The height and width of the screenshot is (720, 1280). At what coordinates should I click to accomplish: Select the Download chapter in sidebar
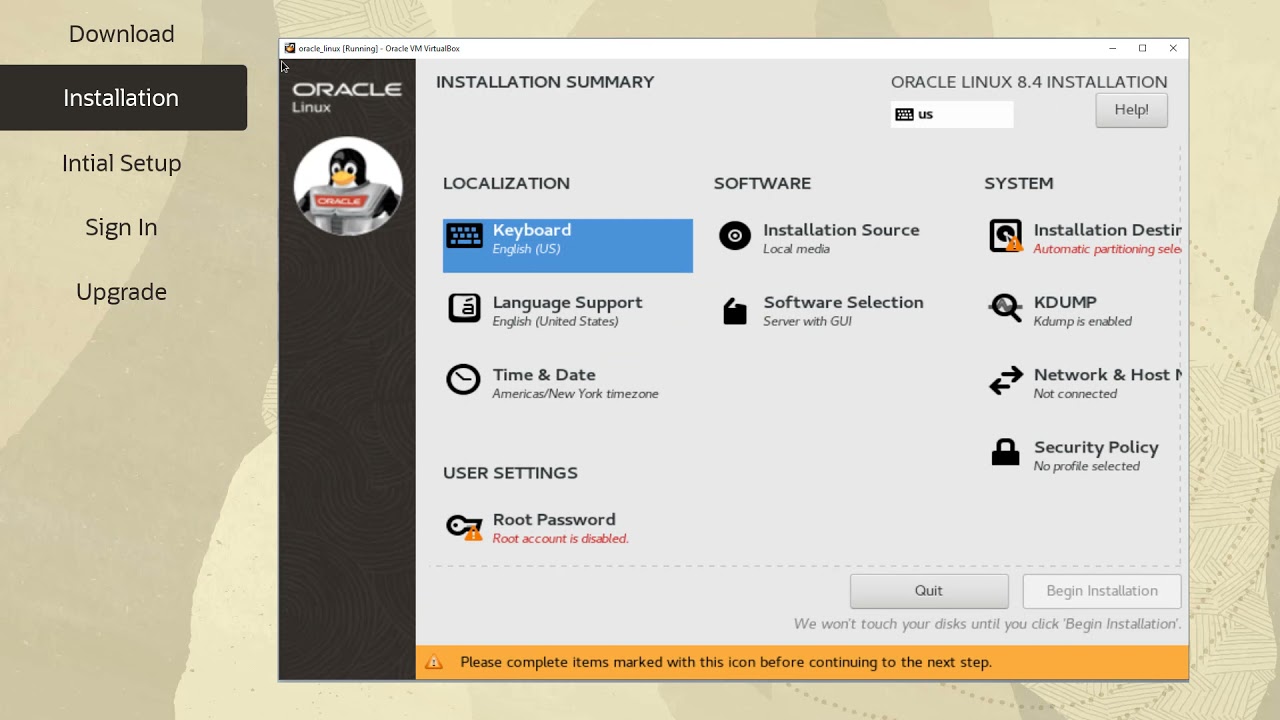point(122,33)
